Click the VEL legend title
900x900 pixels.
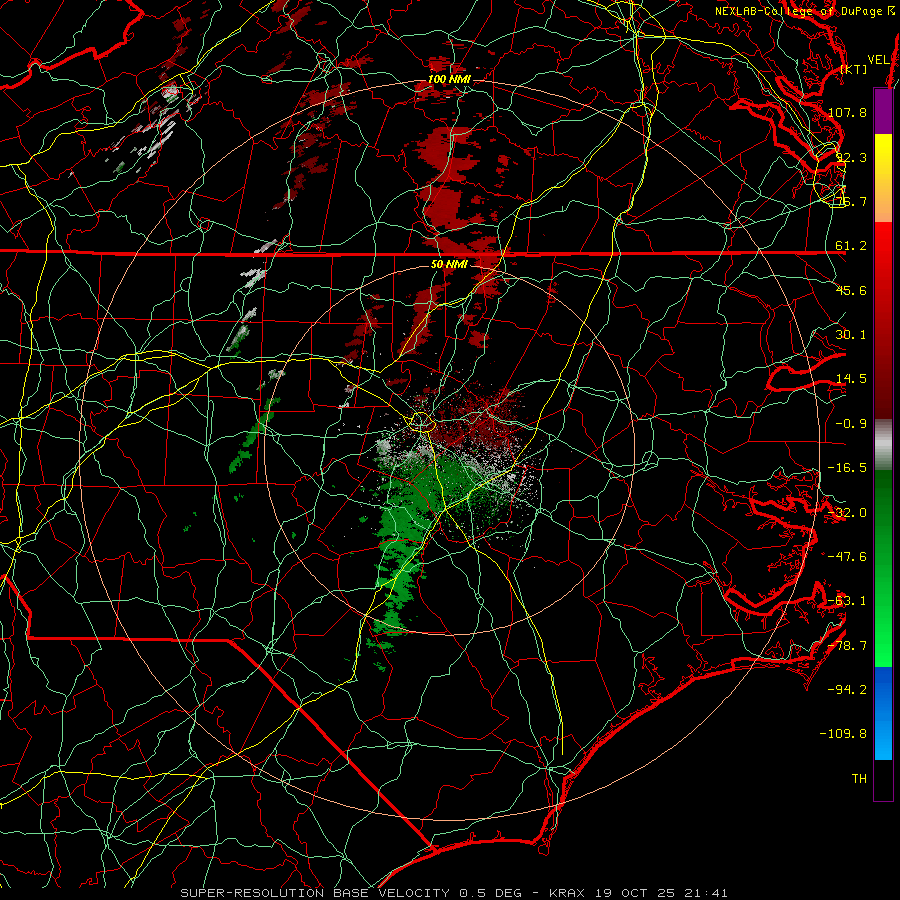tap(878, 60)
